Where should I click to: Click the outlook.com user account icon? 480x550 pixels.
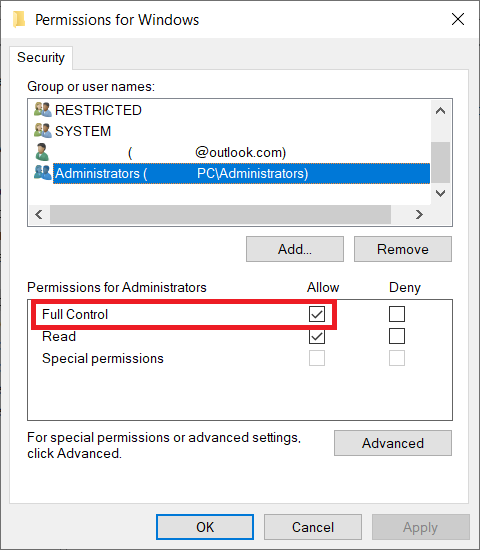point(42,152)
